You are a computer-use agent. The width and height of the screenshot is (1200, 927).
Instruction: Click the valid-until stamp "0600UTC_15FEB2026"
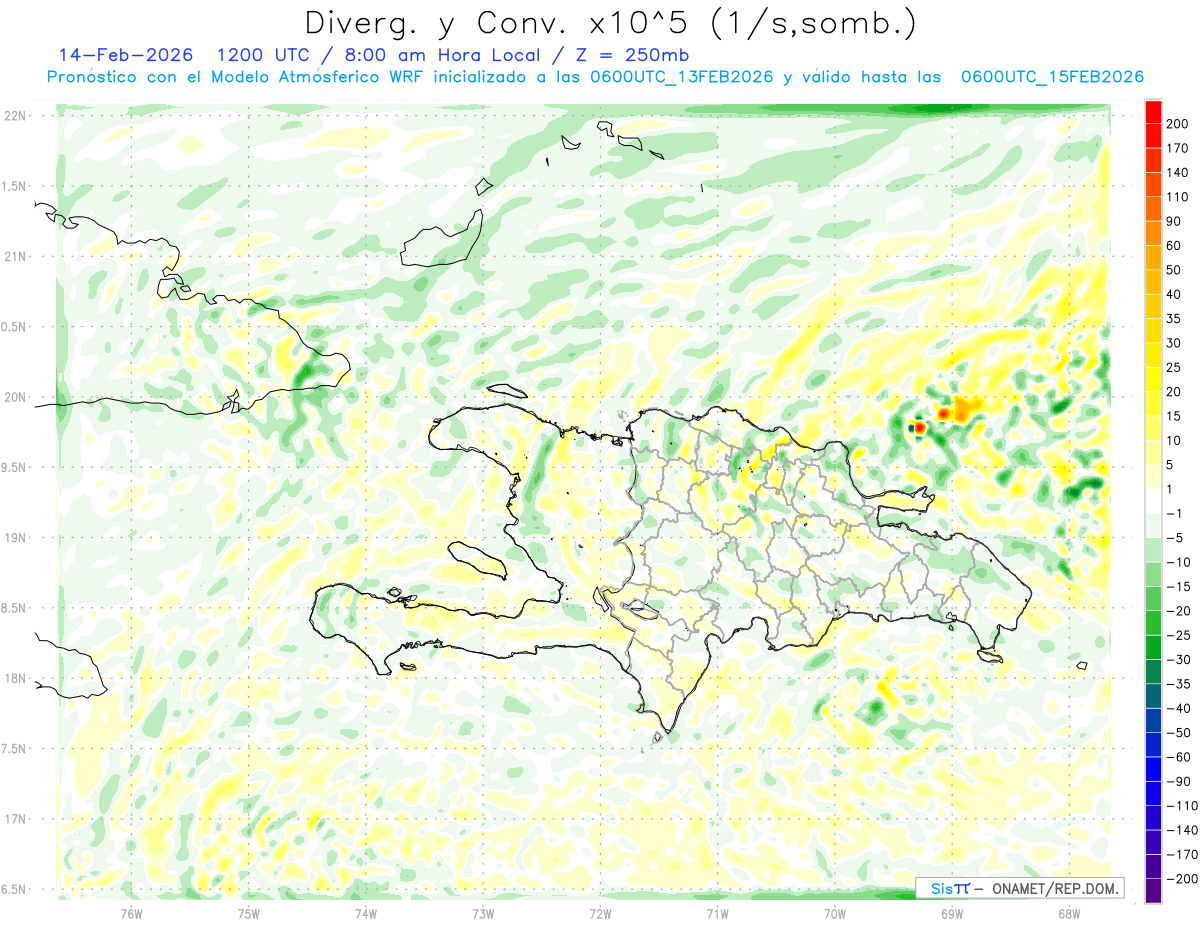(1052, 77)
